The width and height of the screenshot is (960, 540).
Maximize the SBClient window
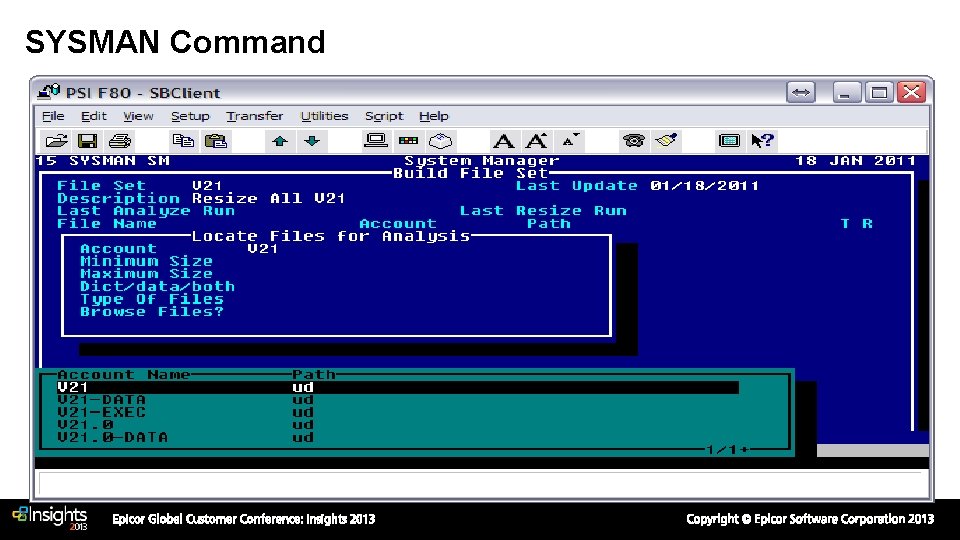pos(879,93)
